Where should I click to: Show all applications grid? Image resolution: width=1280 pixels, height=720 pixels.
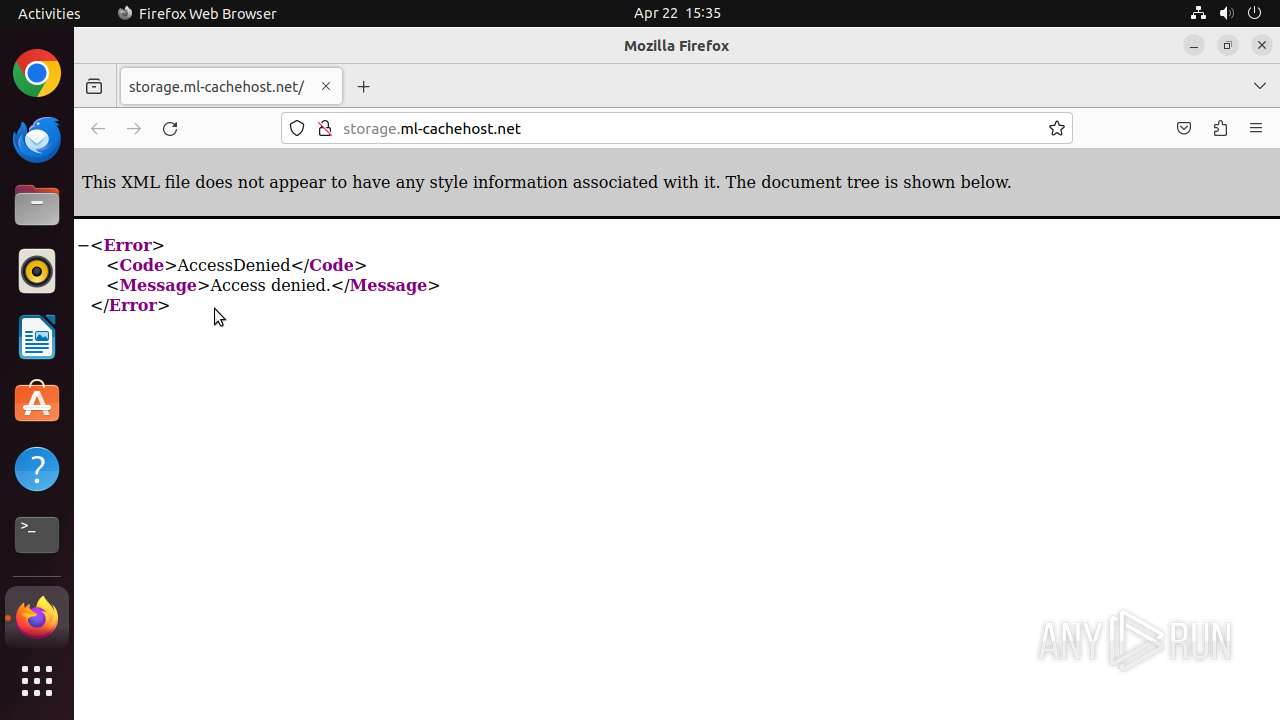tap(37, 681)
